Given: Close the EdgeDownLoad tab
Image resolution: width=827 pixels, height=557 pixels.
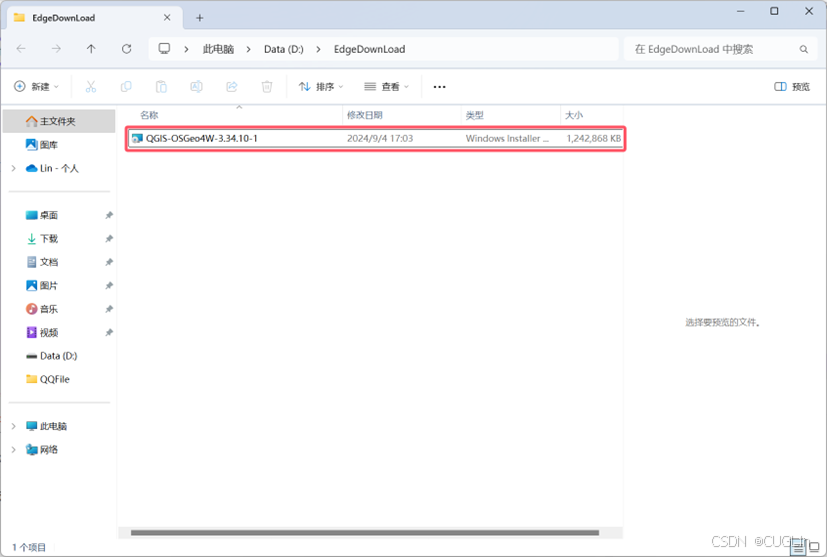Looking at the screenshot, I should tap(167, 17).
